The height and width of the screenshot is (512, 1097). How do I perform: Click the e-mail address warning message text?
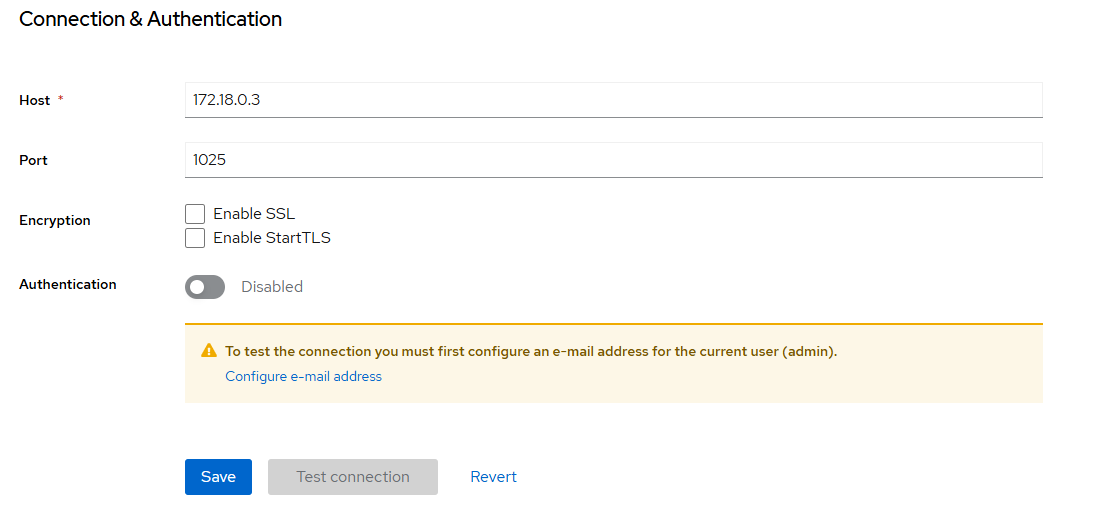pos(531,352)
